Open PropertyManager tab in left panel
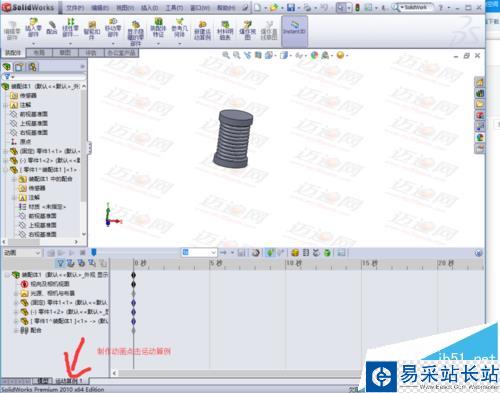 19,67
